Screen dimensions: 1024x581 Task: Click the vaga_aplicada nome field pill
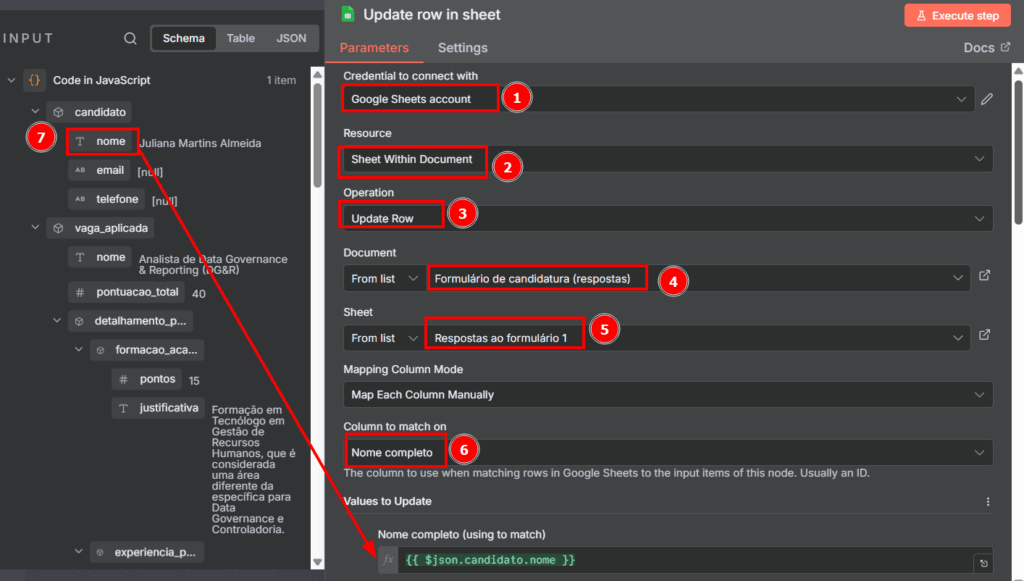tap(101, 257)
